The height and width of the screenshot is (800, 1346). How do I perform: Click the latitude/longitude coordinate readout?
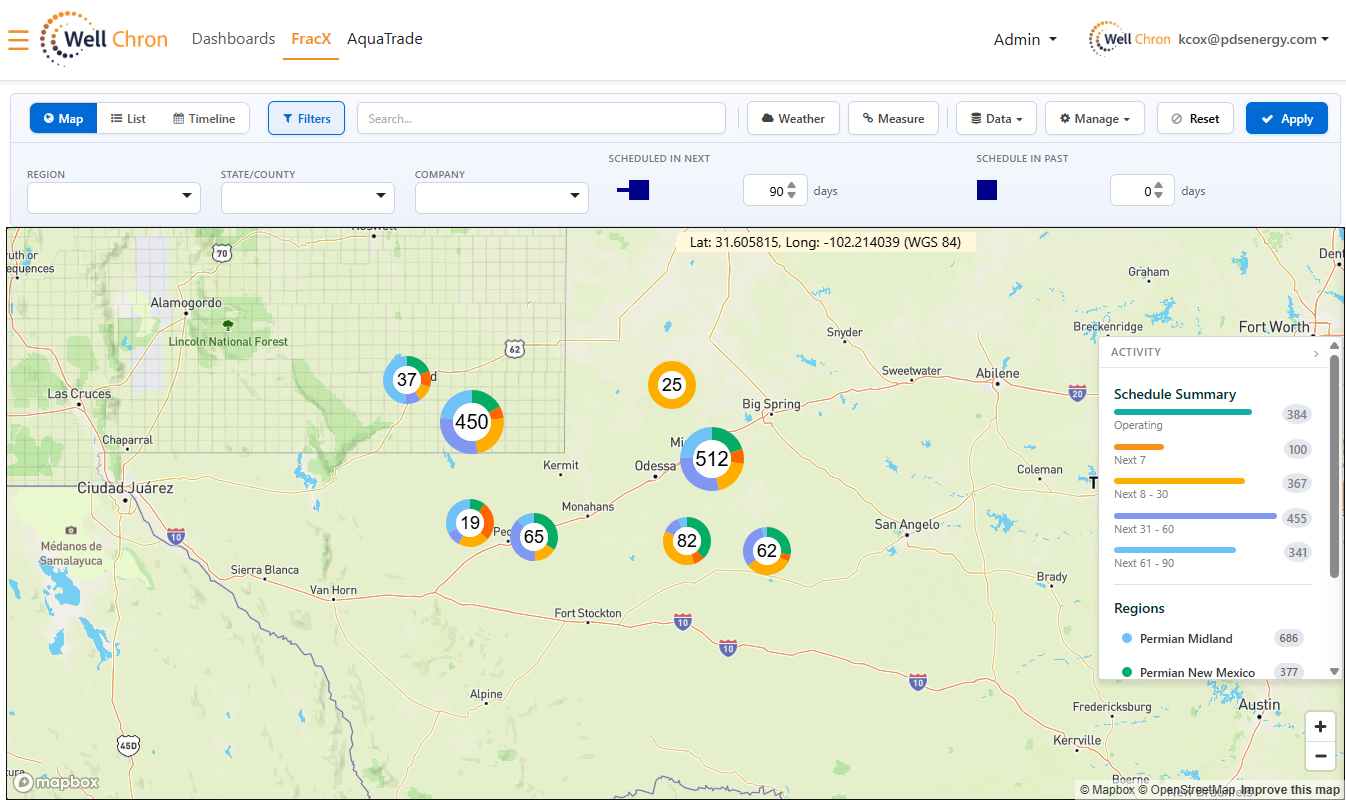click(x=825, y=241)
